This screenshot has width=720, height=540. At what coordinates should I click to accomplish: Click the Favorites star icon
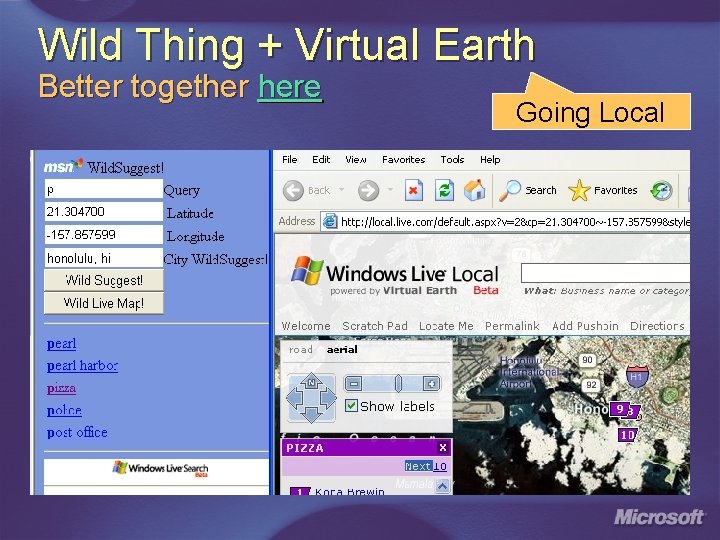click(579, 190)
